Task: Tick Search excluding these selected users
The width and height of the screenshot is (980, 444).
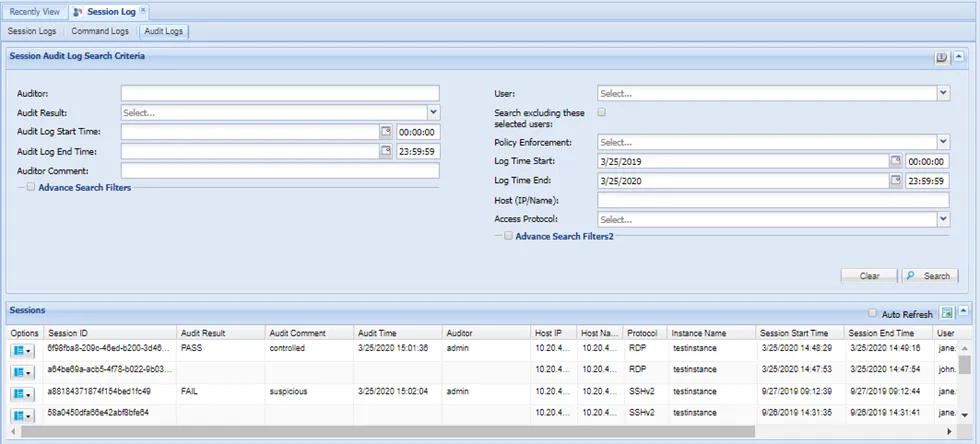Action: 602,113
